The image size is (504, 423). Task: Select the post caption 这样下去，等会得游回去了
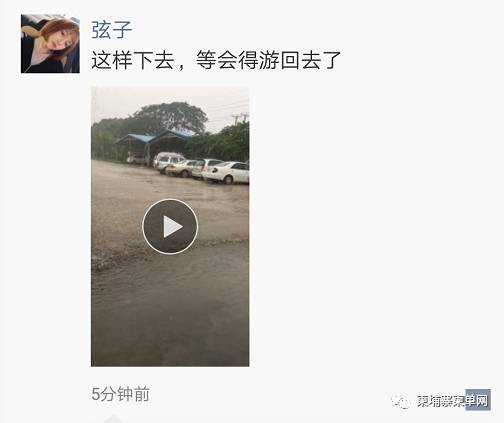(216, 60)
